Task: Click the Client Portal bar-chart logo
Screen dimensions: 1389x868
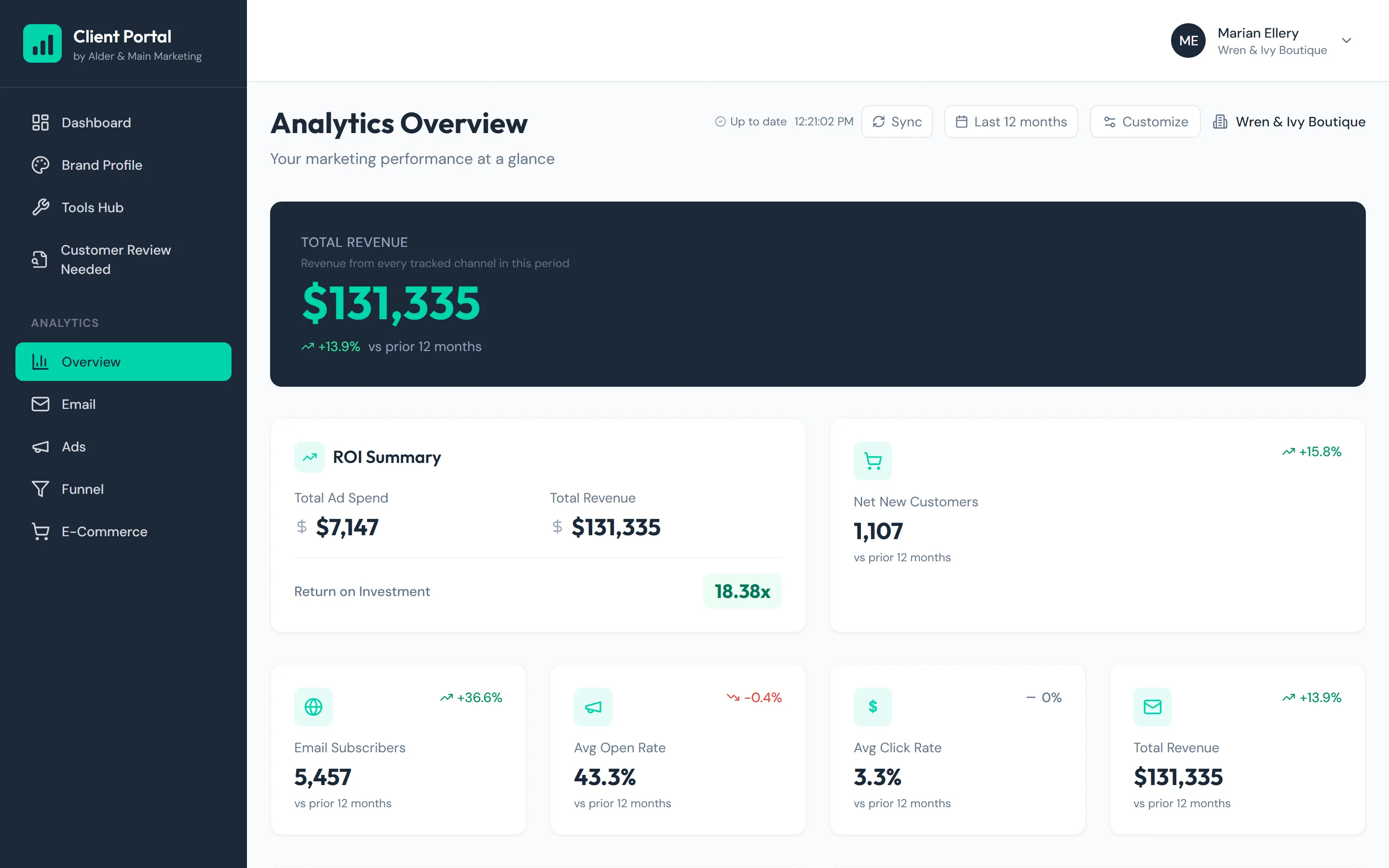Action: coord(42,43)
